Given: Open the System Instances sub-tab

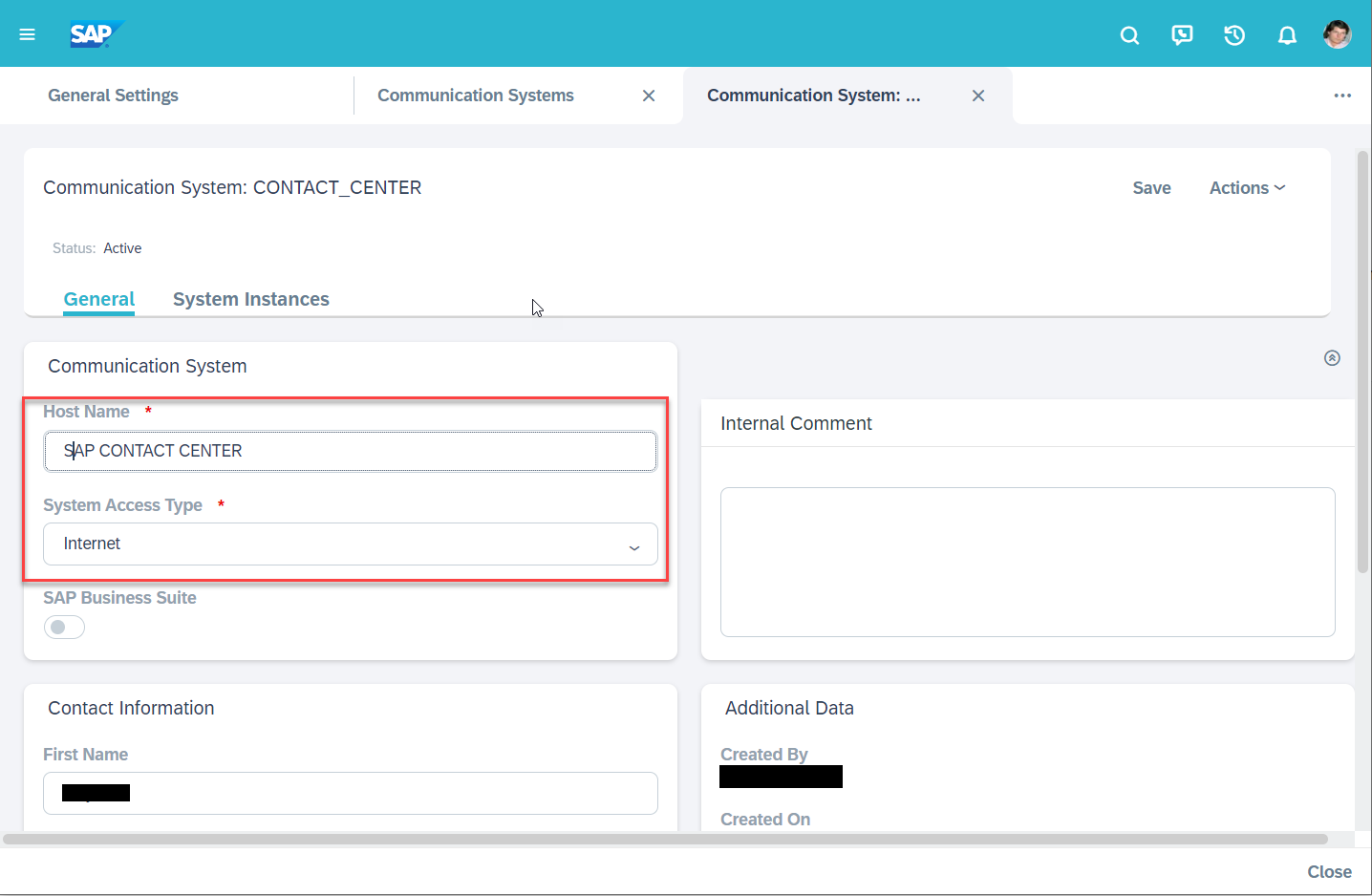Looking at the screenshot, I should (251, 299).
